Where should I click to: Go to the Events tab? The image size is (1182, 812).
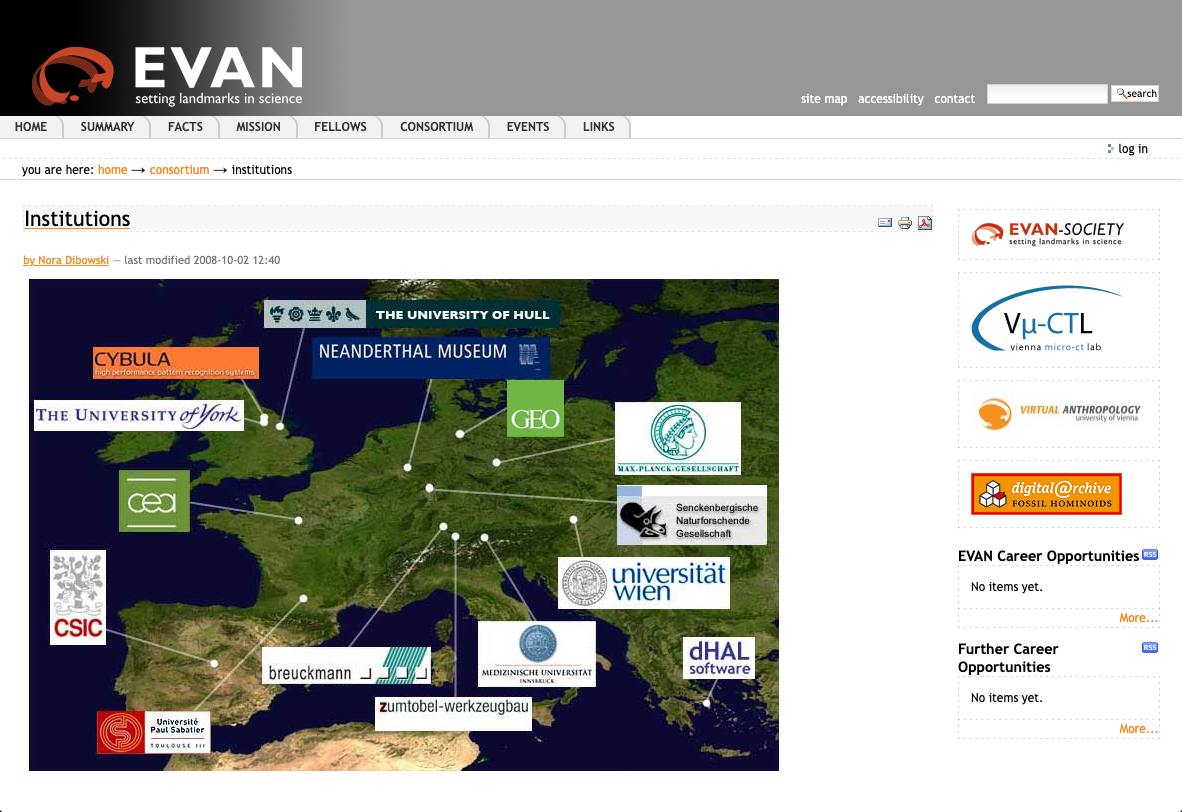coord(527,127)
